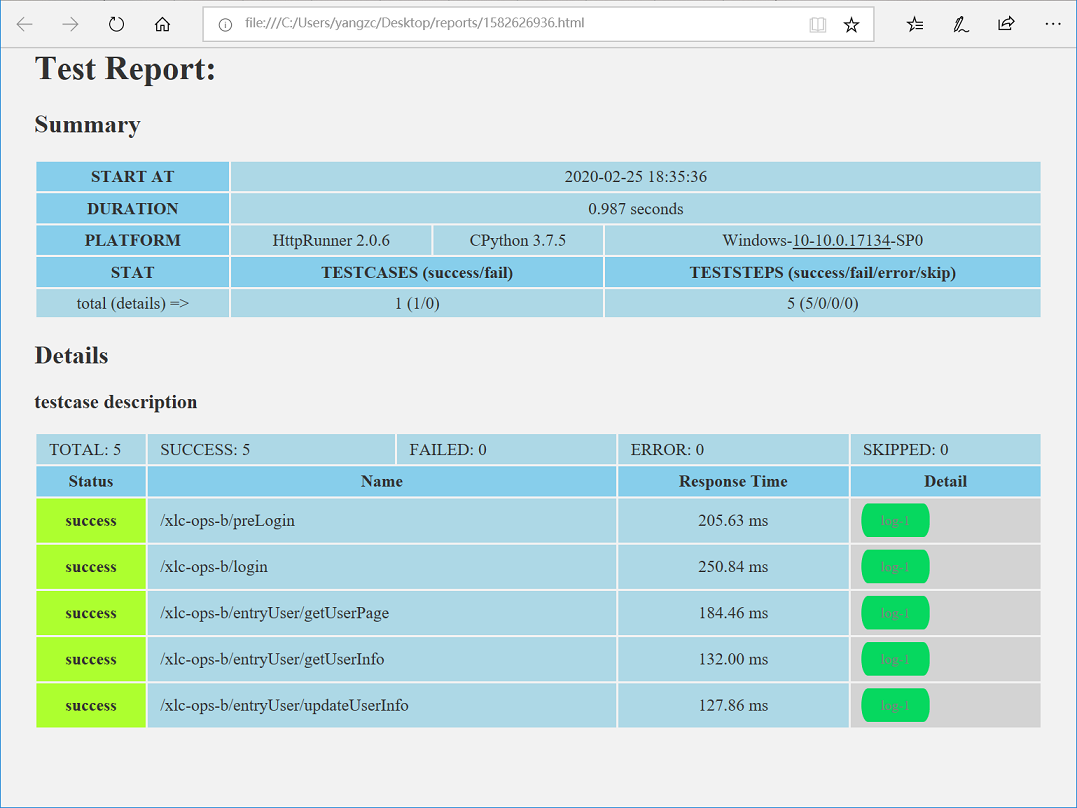
Task: Click the testcase description heading
Action: [115, 402]
